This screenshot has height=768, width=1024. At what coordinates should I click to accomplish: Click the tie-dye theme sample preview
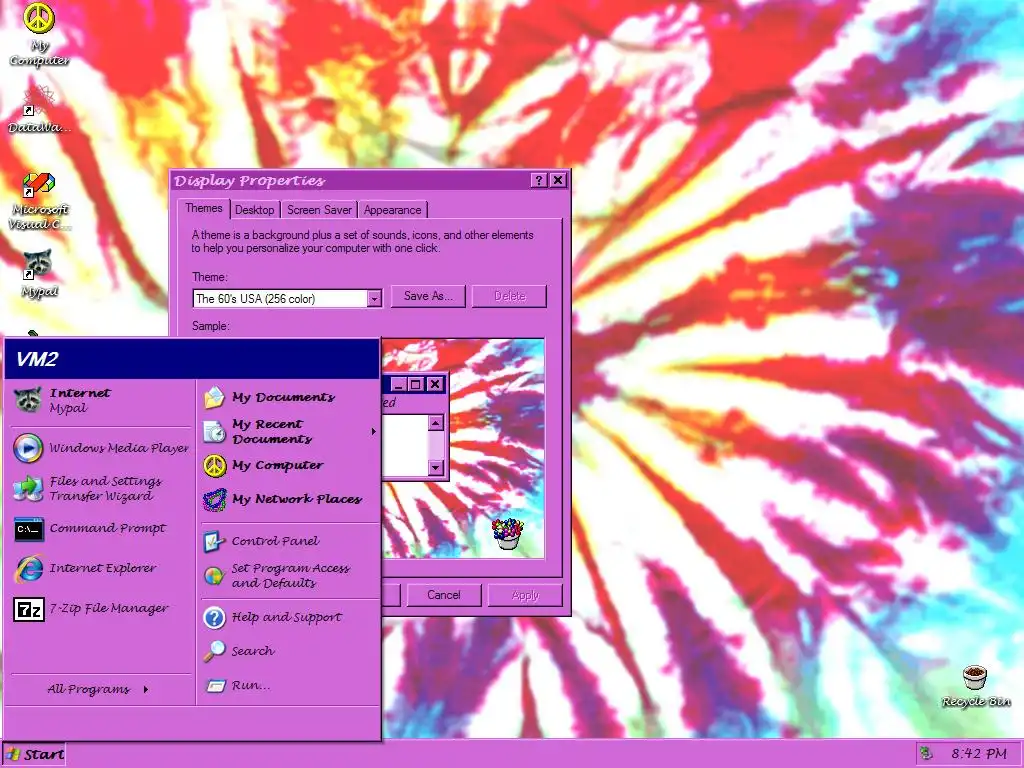[462, 448]
